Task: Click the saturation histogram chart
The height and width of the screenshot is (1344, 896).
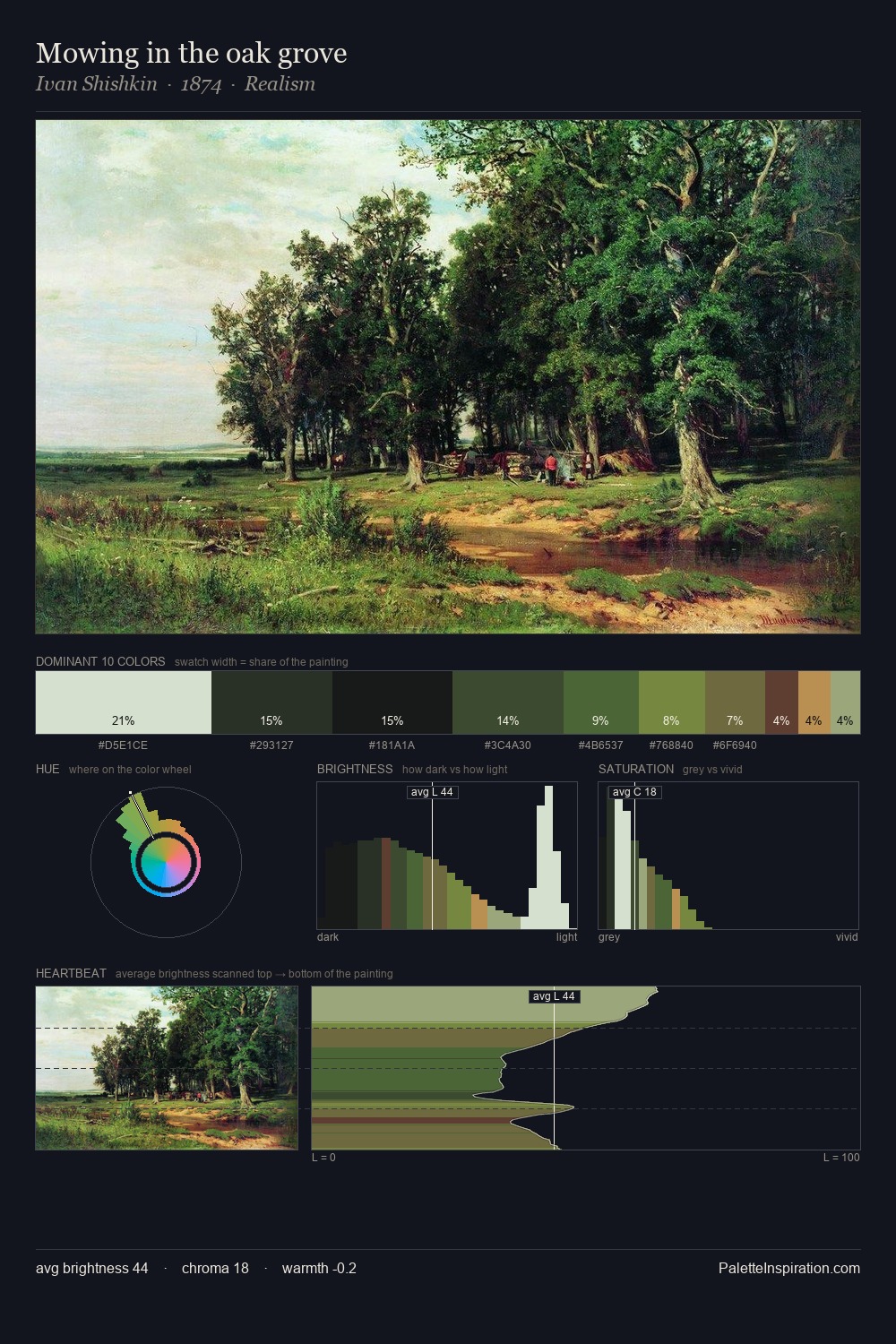Action: coord(728,856)
